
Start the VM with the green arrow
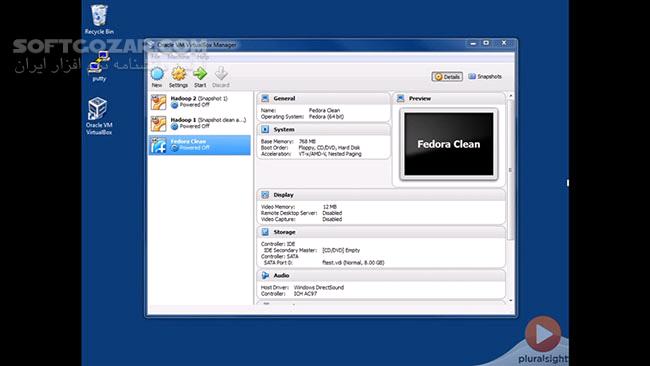click(200, 77)
